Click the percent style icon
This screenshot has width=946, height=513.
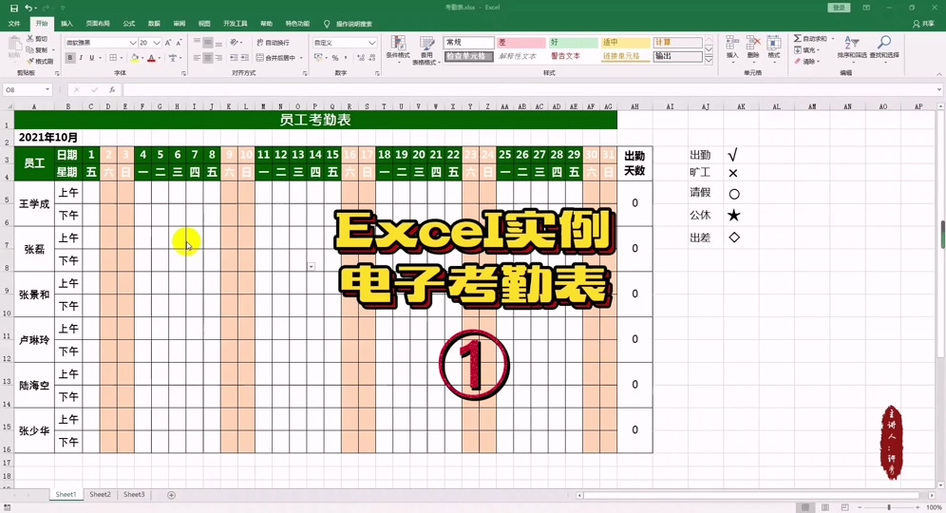tap(335, 58)
